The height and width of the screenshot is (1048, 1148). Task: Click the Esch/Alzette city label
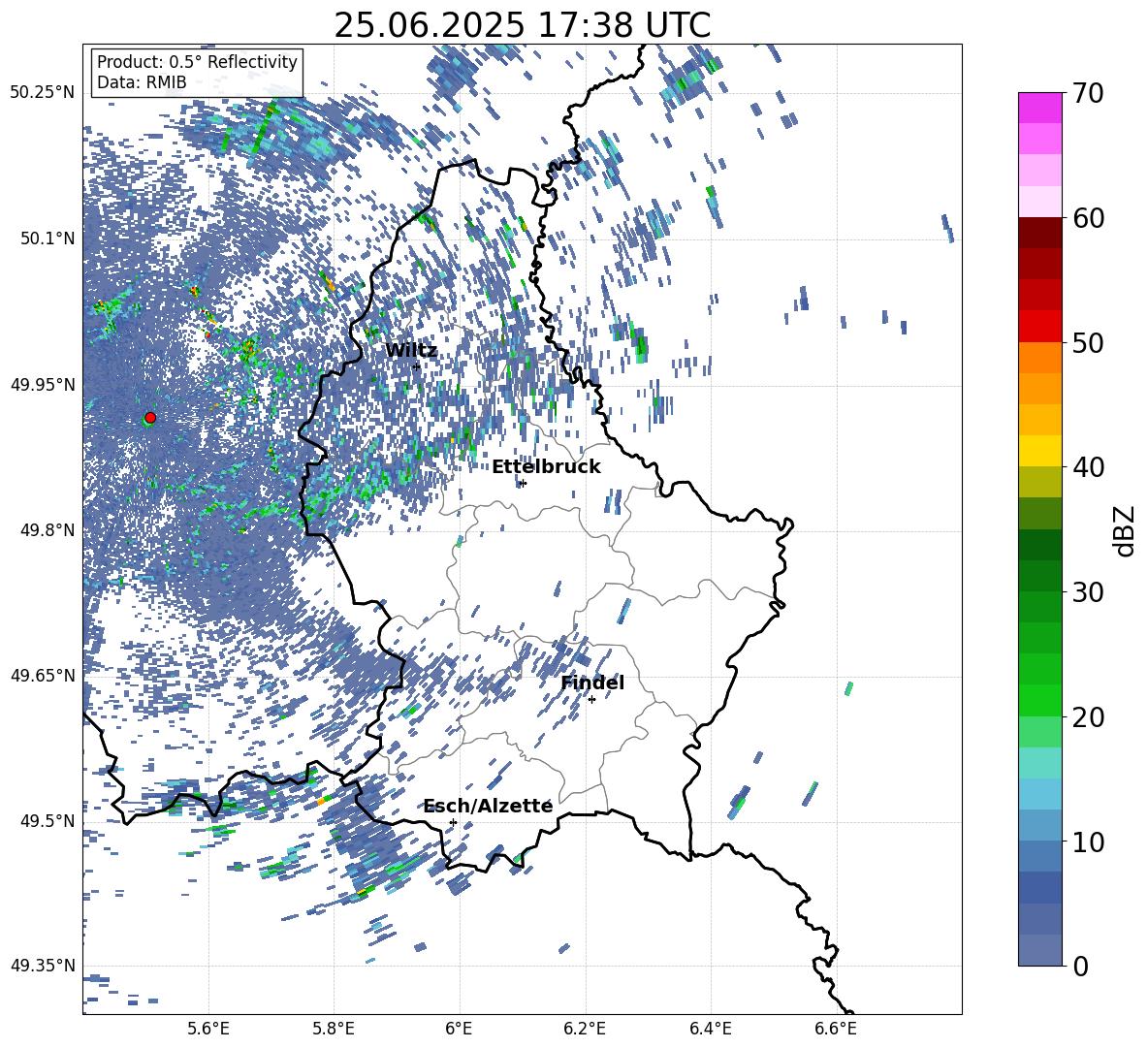[x=489, y=806]
